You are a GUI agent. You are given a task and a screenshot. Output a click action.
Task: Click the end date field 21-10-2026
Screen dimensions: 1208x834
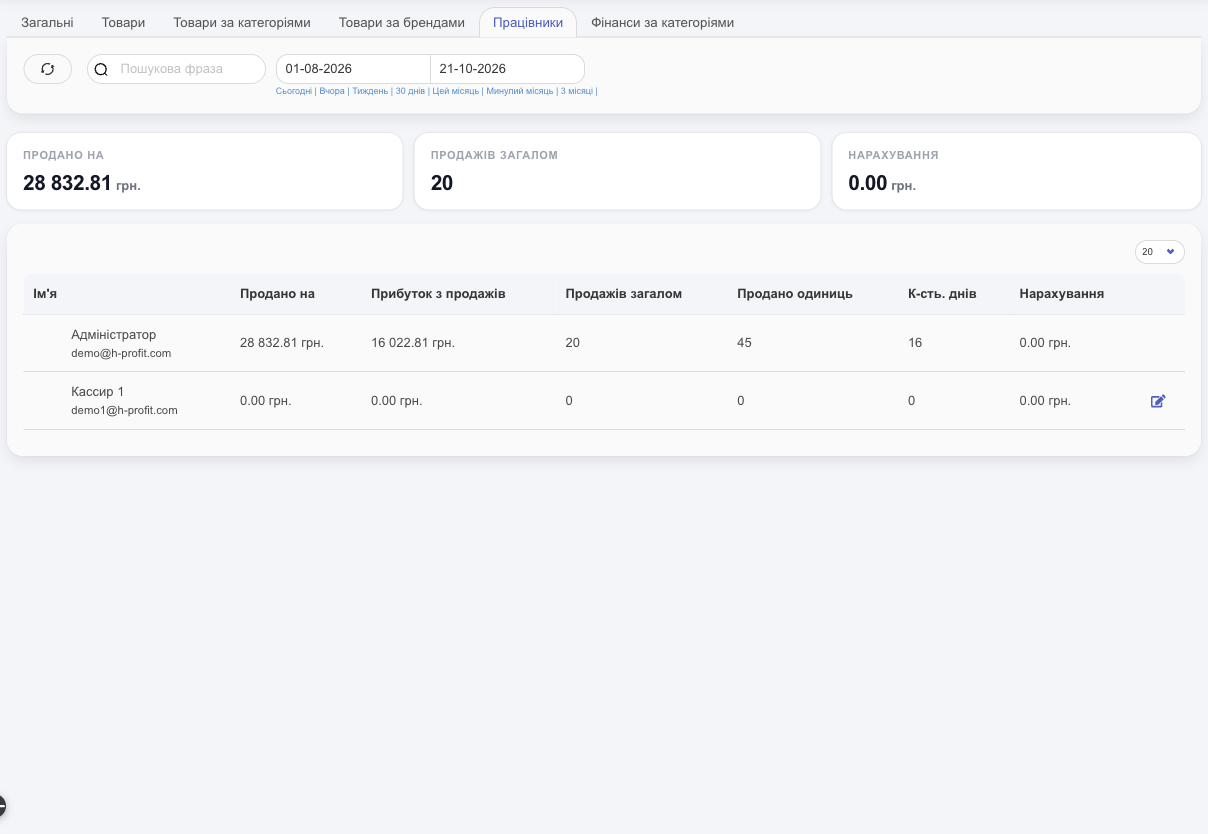point(507,69)
